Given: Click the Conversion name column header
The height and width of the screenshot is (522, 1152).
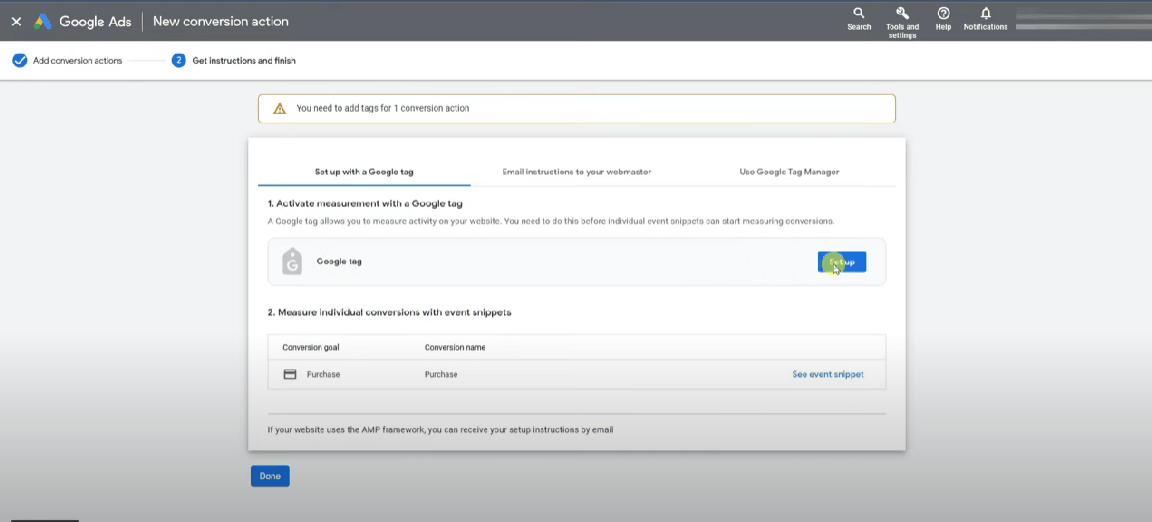Looking at the screenshot, I should pyautogui.click(x=454, y=347).
